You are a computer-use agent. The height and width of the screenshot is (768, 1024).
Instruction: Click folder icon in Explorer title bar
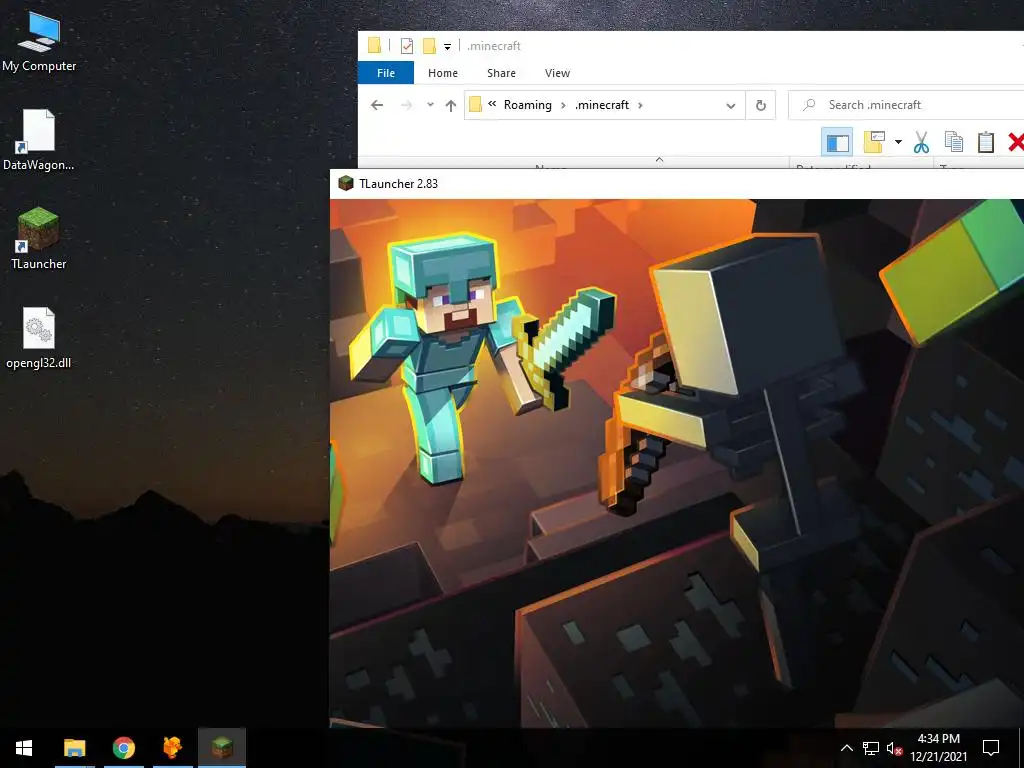coord(374,45)
